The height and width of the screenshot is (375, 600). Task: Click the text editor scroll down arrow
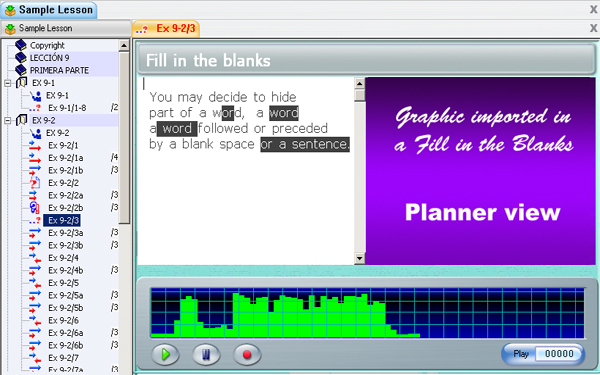pos(359,259)
